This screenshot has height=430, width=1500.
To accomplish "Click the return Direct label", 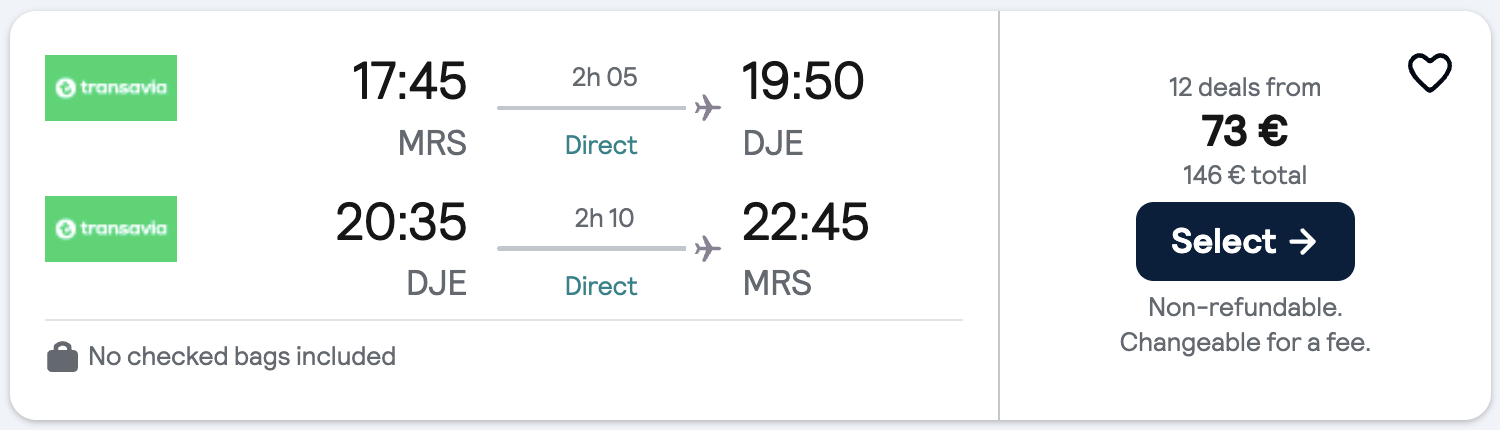I will tap(601, 286).
